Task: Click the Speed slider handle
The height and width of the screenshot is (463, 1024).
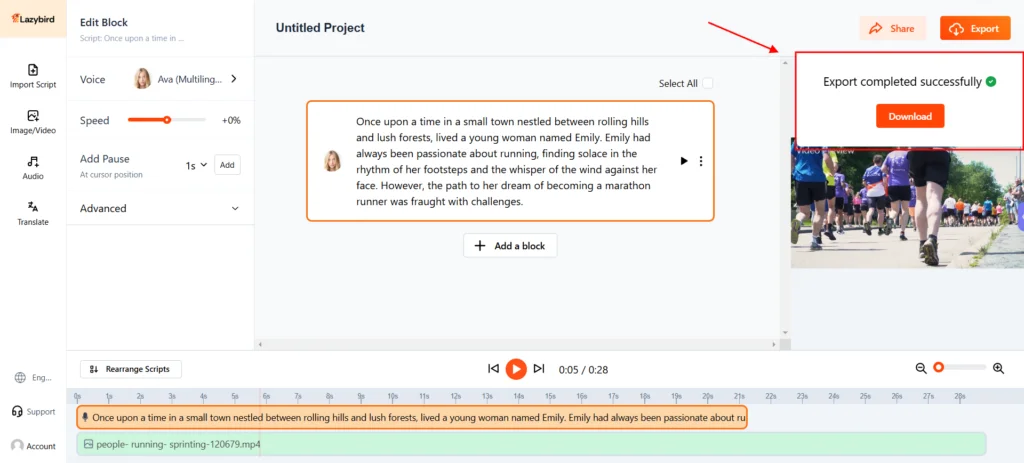Action: pos(167,120)
